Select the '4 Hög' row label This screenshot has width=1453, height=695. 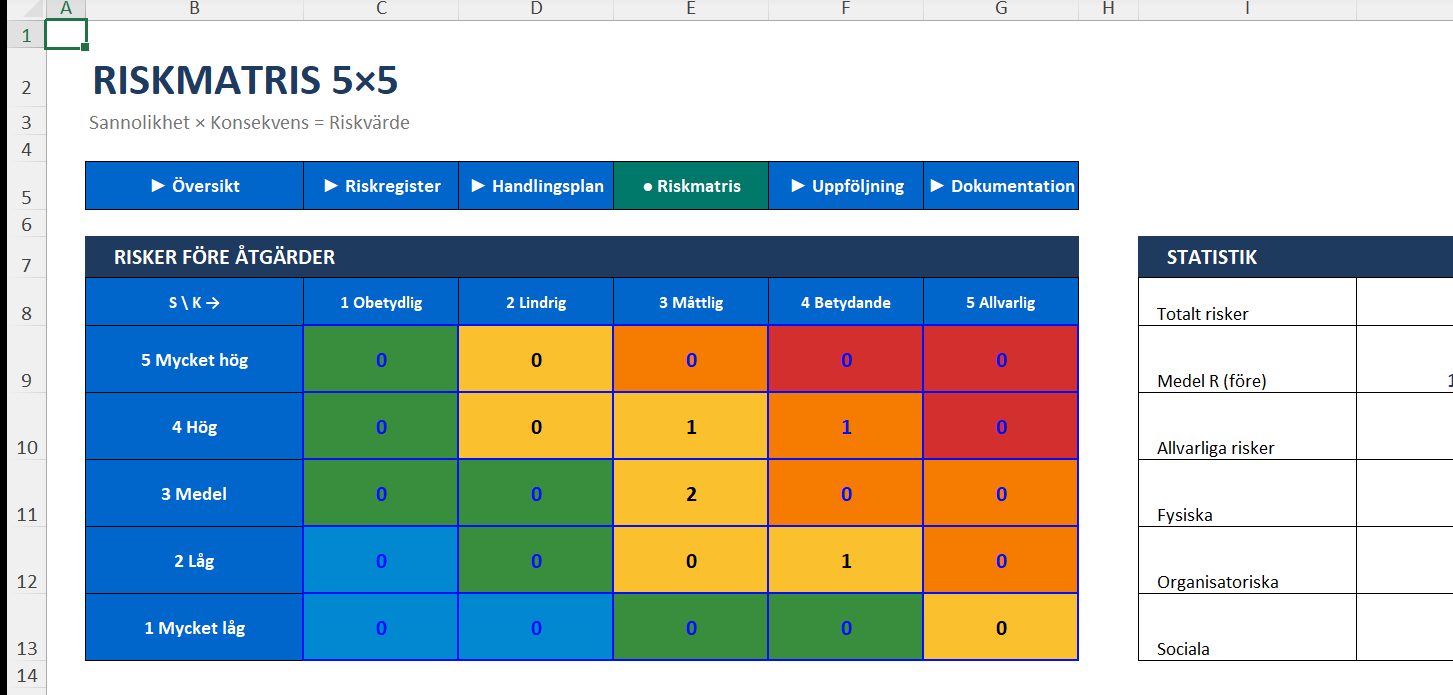pos(194,426)
